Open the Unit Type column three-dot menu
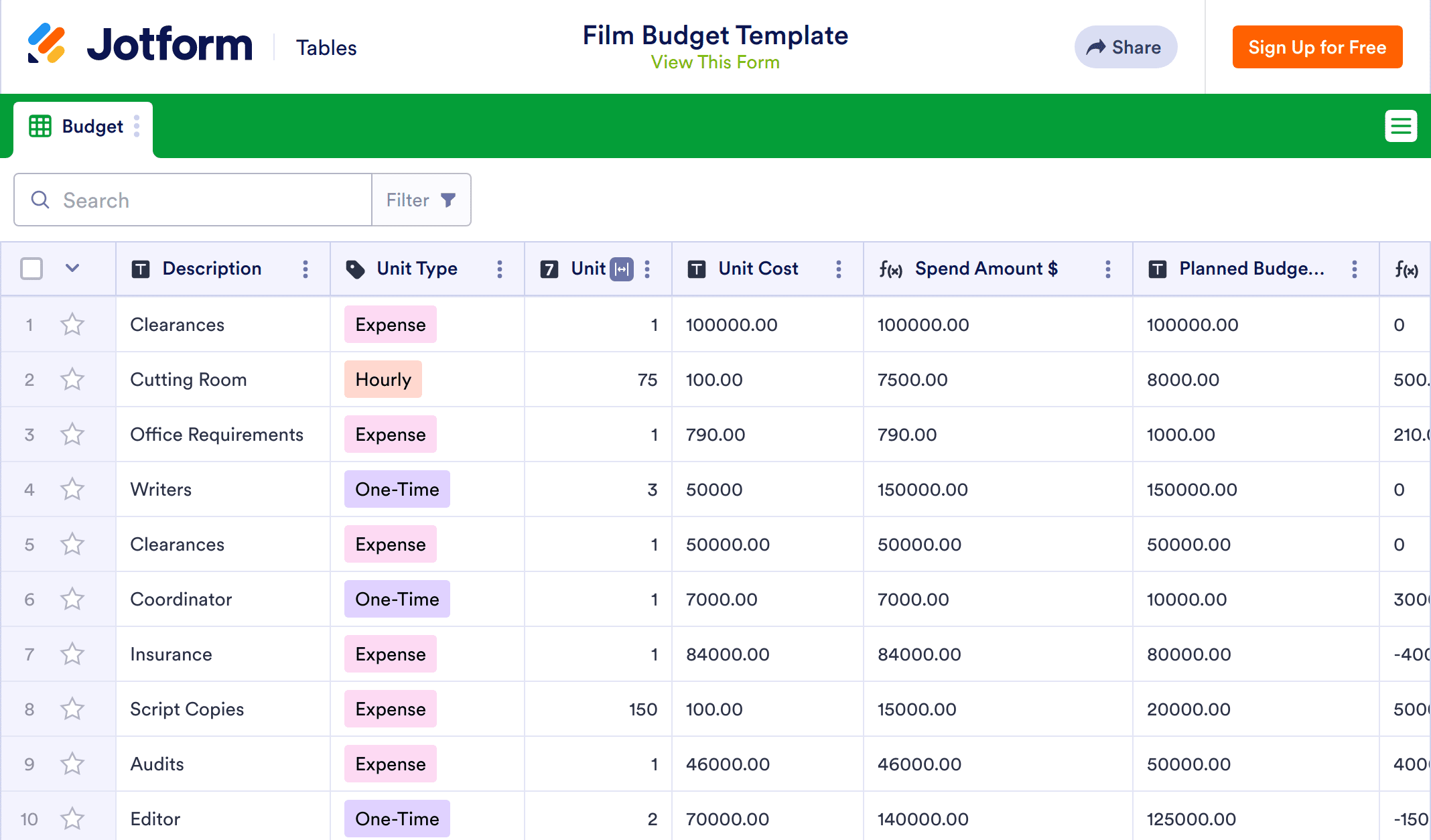Image resolution: width=1431 pixels, height=840 pixels. coord(500,269)
